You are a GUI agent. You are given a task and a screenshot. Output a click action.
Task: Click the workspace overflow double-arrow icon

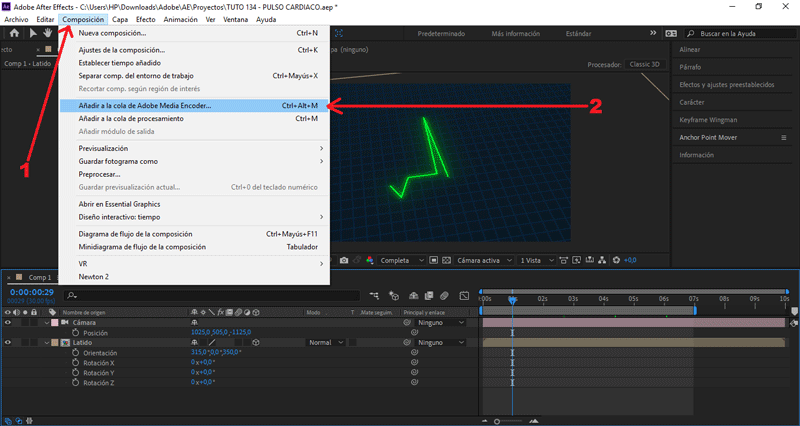653,33
